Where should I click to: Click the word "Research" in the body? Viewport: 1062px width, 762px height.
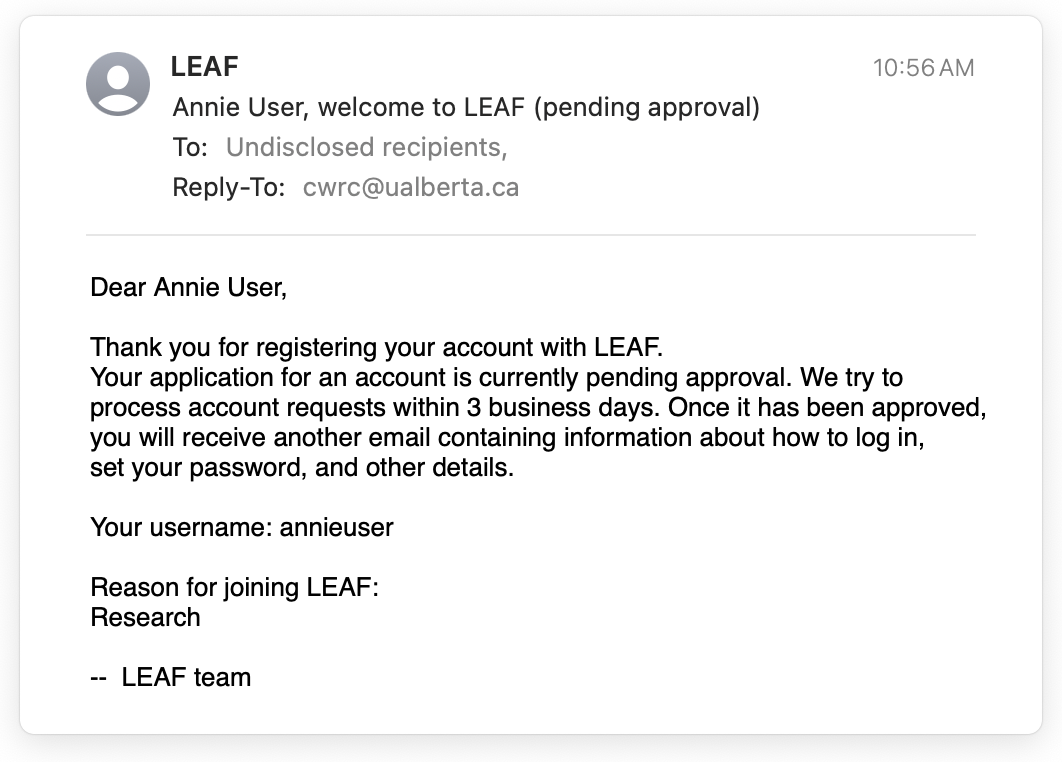[x=145, y=617]
